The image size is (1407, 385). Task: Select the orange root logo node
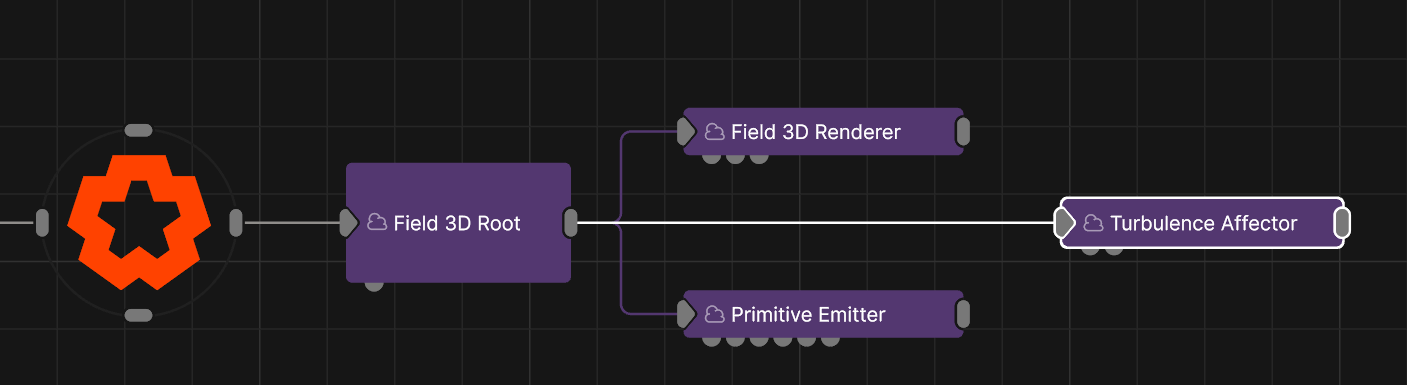tap(138, 222)
